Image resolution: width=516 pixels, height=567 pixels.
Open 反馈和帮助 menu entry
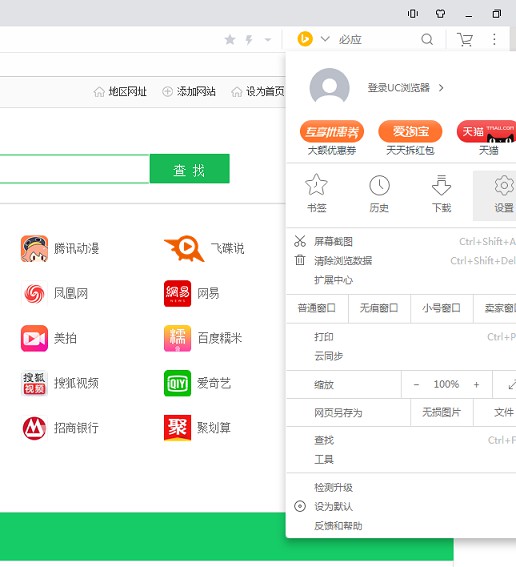[x=338, y=525]
